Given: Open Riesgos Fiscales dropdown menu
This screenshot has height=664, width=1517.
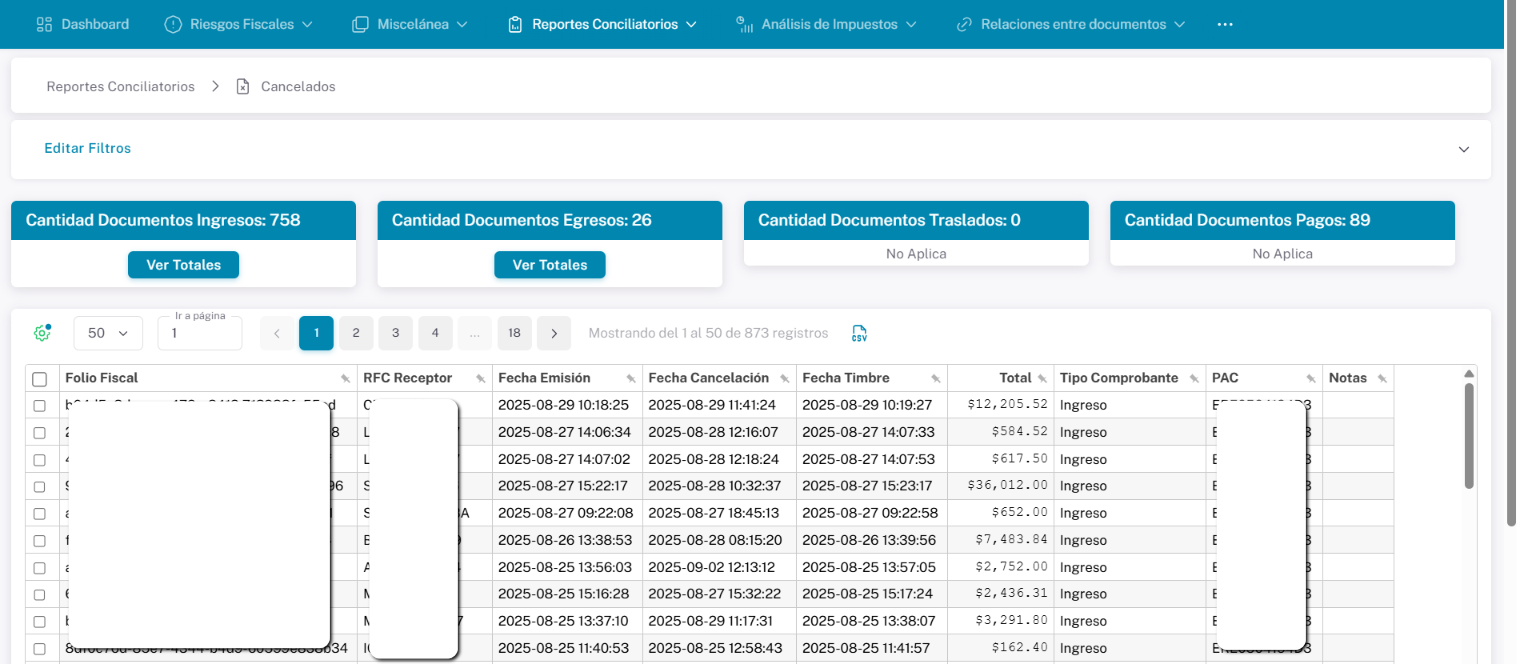Looking at the screenshot, I should click(238, 24).
